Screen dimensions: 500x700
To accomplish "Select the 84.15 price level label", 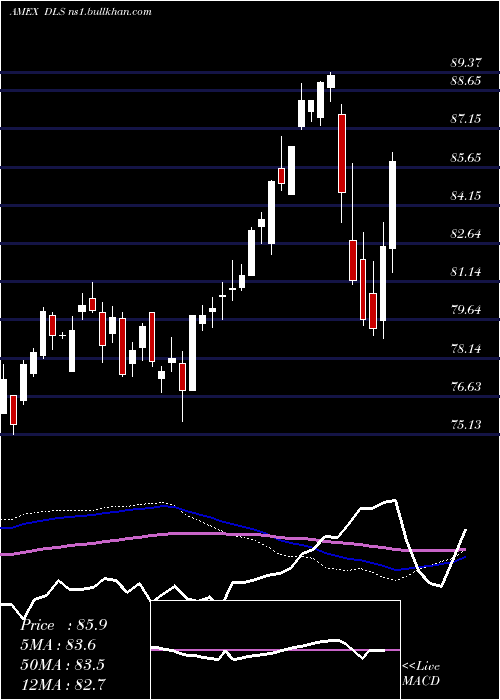I will tap(466, 195).
